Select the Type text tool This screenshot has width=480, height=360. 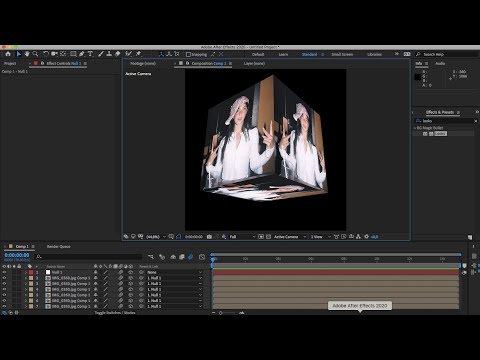[90, 54]
